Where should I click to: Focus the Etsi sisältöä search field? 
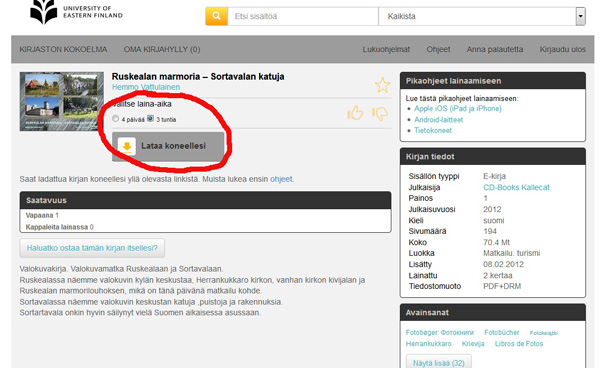(x=303, y=16)
